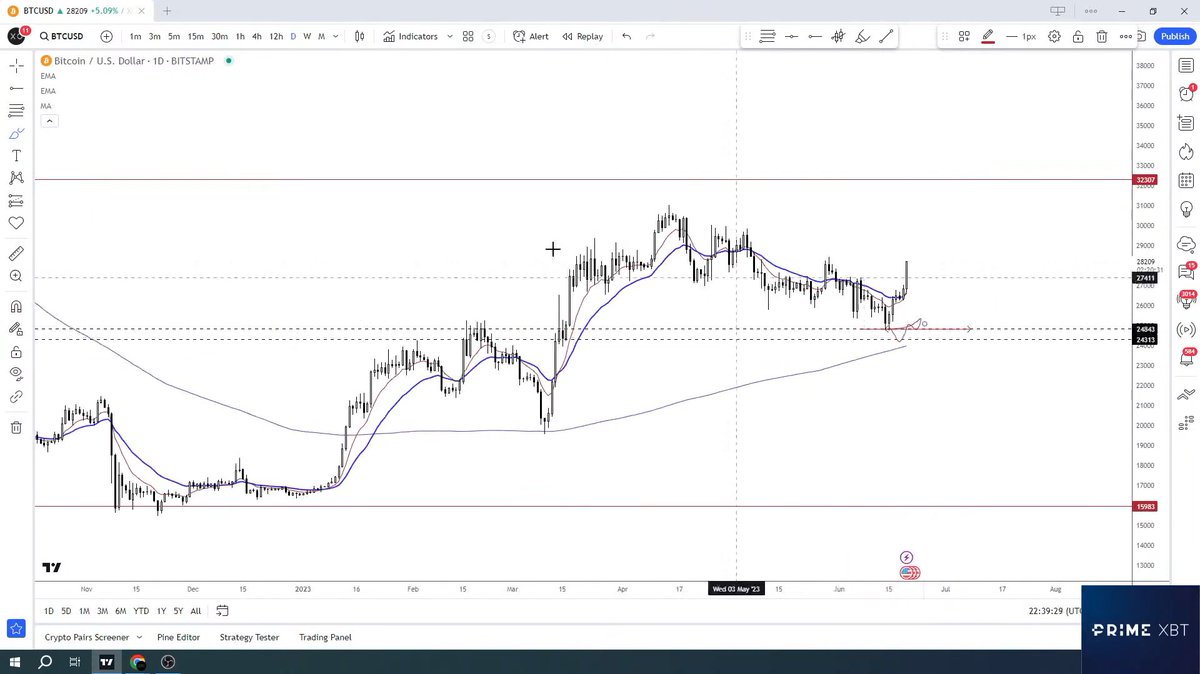Click the blue Publish button

pos(1175,36)
